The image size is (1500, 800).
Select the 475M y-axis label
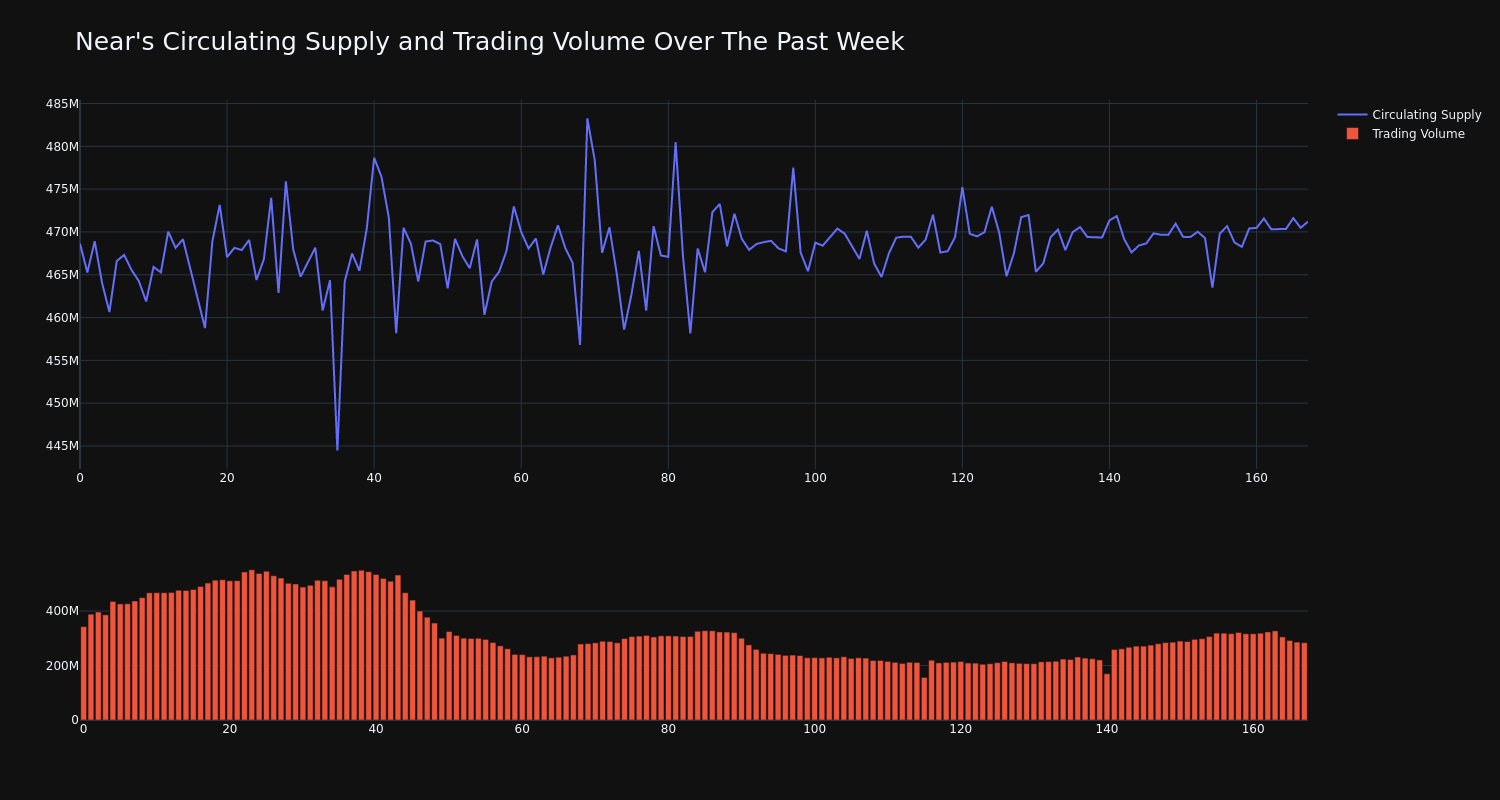[x=62, y=189]
